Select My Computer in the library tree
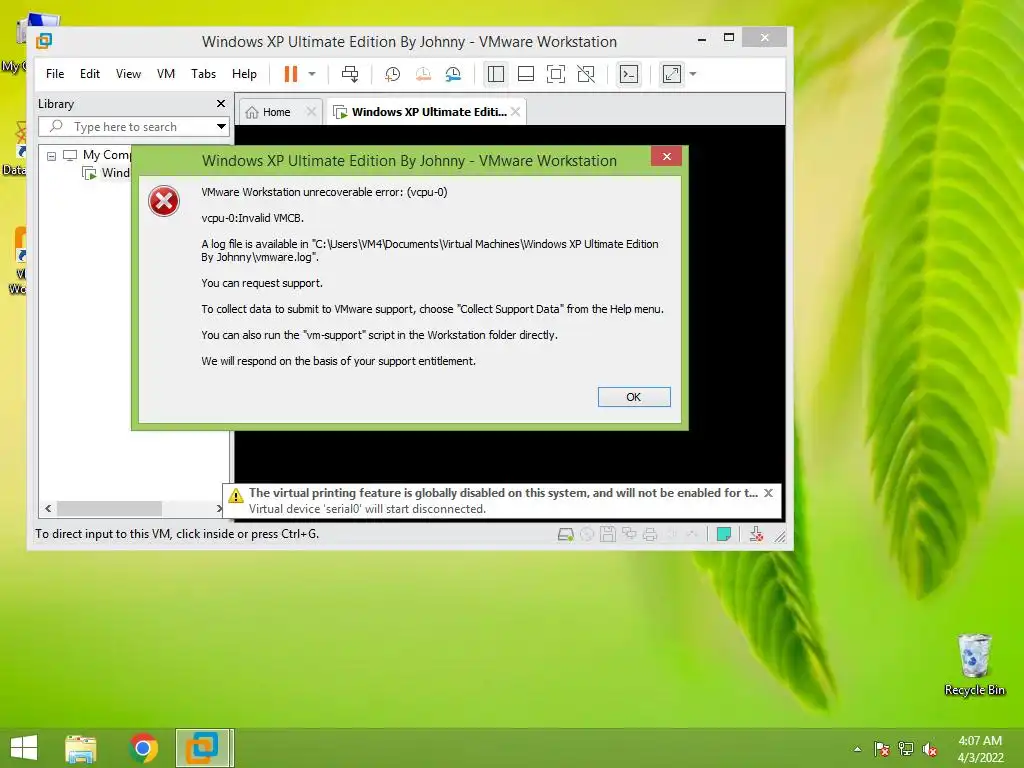Screen dimensions: 1024x768 [x=97, y=155]
